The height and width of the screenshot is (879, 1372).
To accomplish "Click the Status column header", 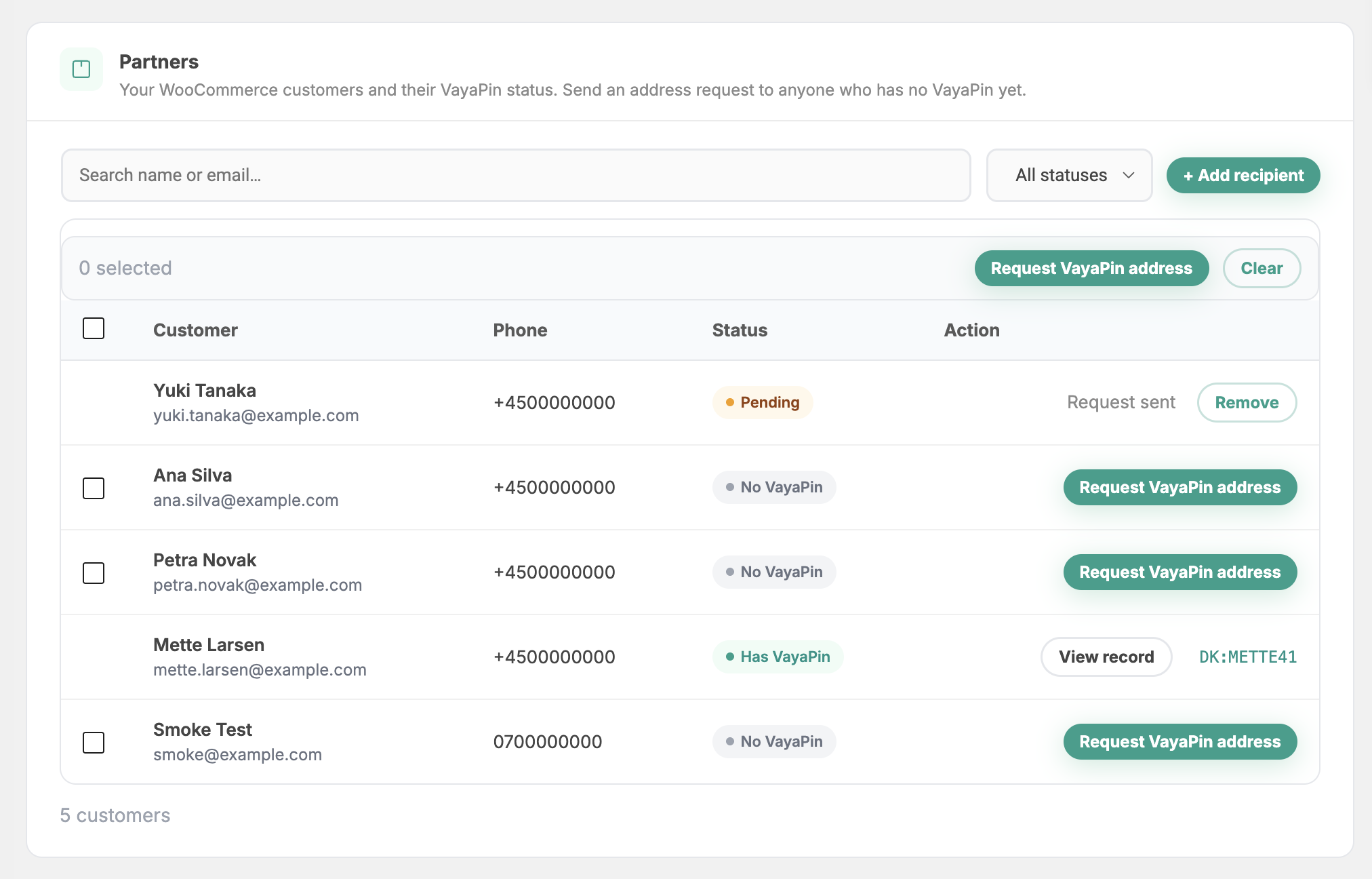I will 740,330.
